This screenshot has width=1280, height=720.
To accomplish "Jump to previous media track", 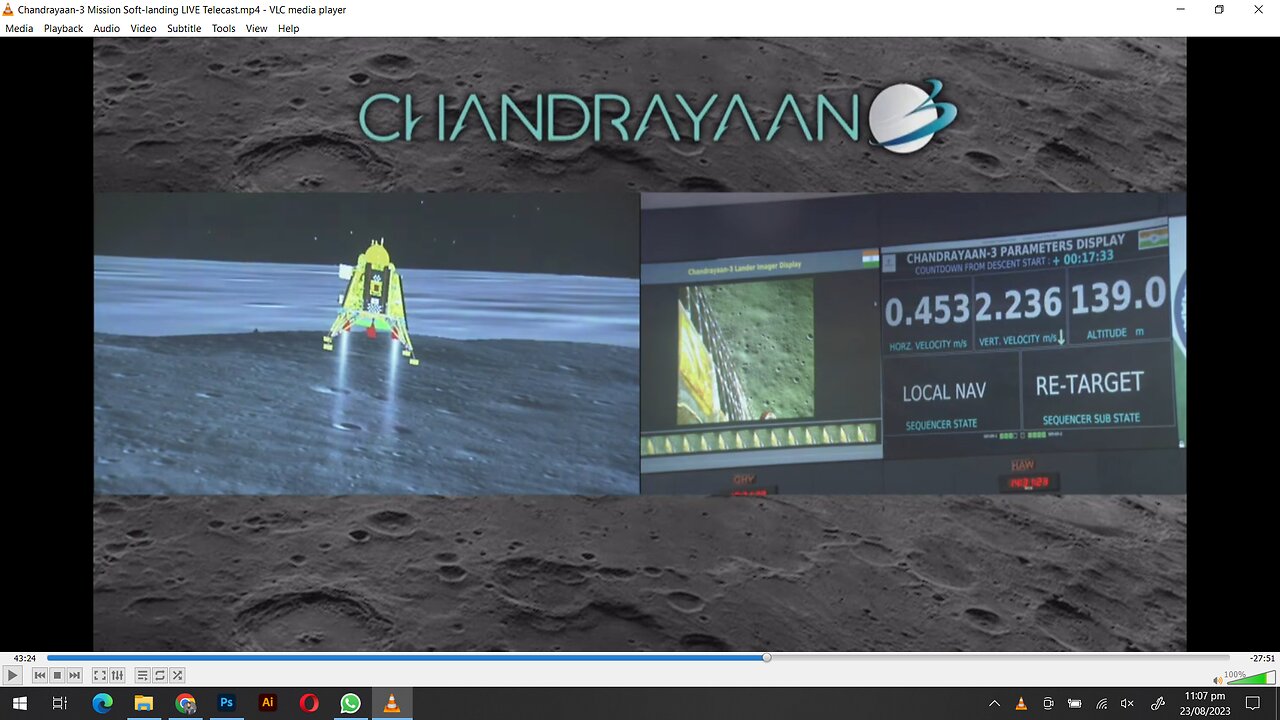I will tap(40, 675).
